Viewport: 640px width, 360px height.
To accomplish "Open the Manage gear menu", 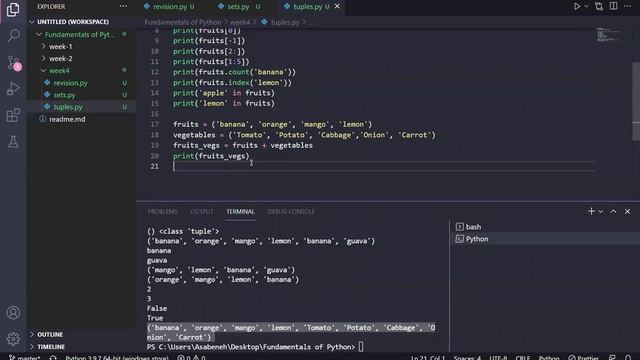I will (x=13, y=338).
